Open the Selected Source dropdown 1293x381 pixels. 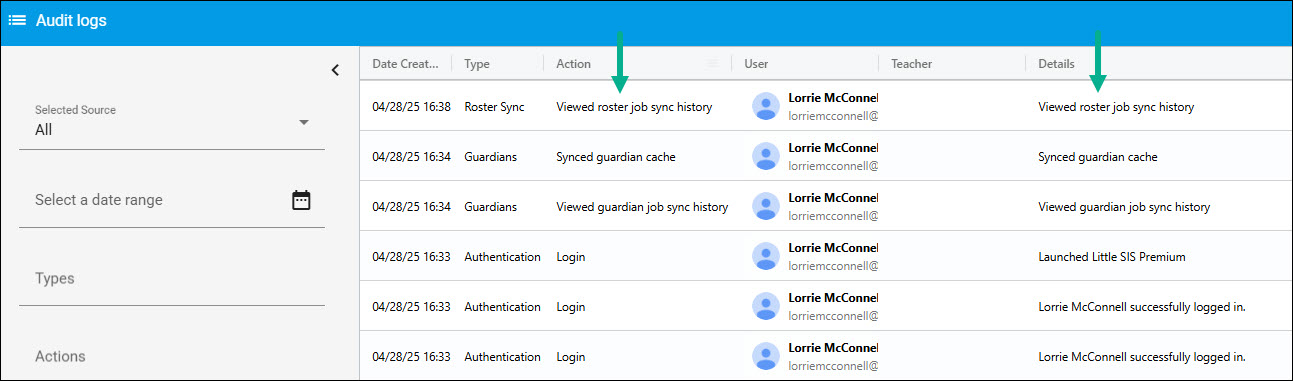pos(172,122)
